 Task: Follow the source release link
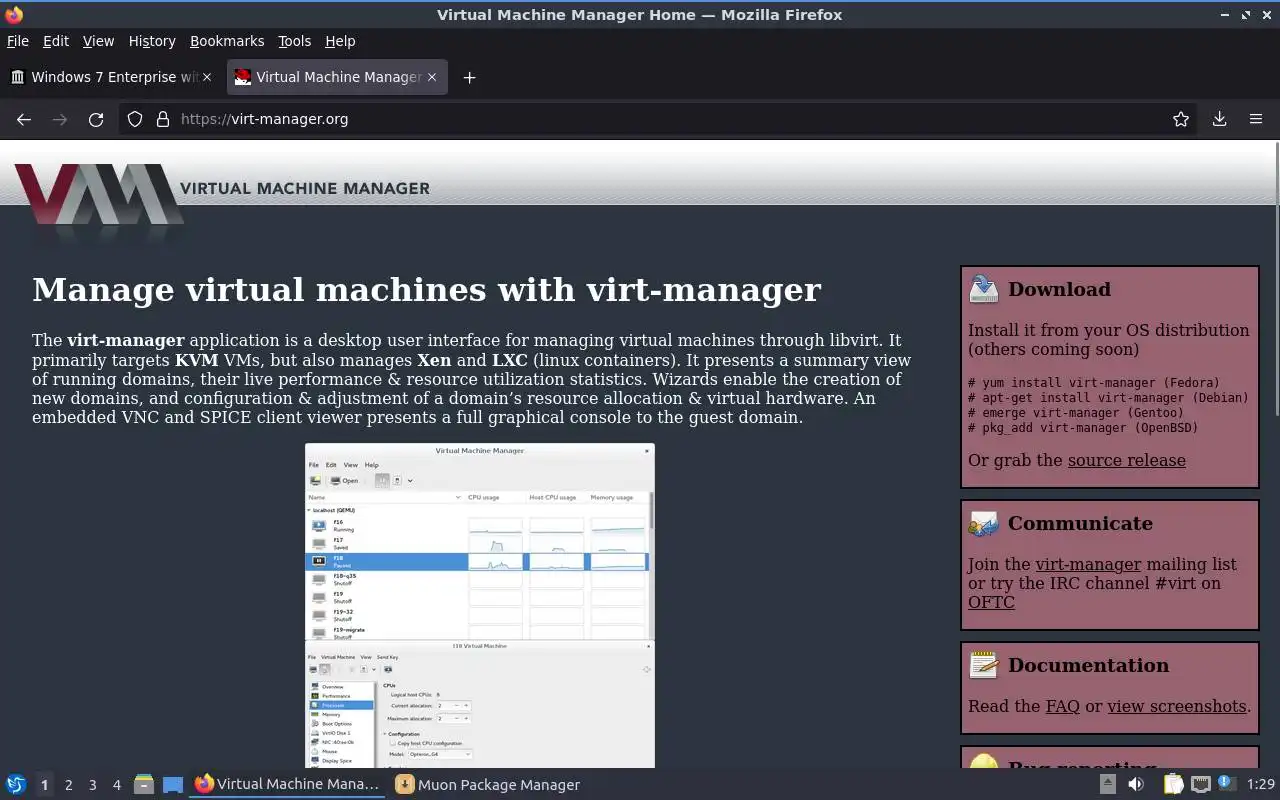[x=1127, y=460]
